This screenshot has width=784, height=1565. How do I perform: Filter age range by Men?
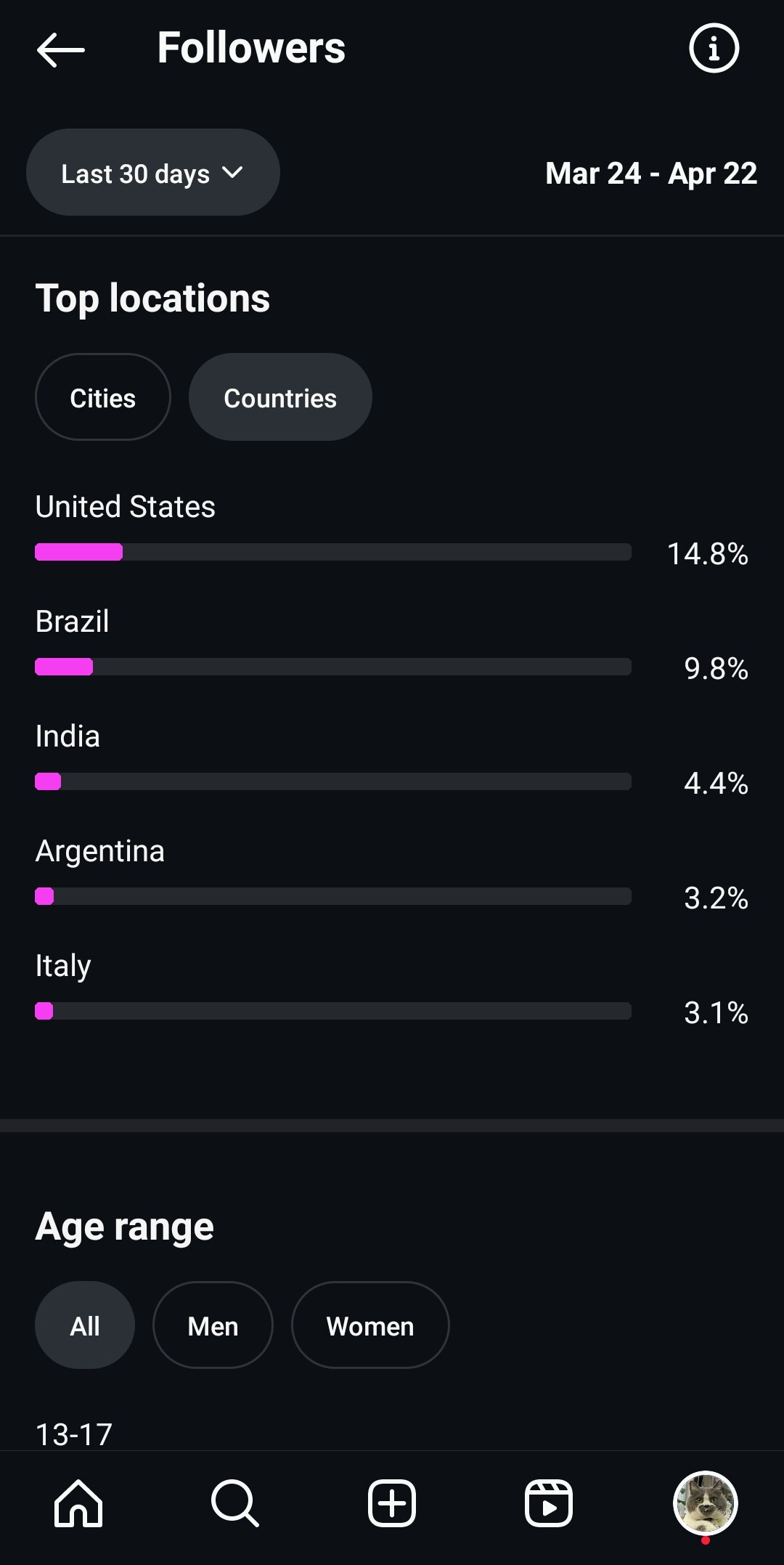tap(213, 1325)
